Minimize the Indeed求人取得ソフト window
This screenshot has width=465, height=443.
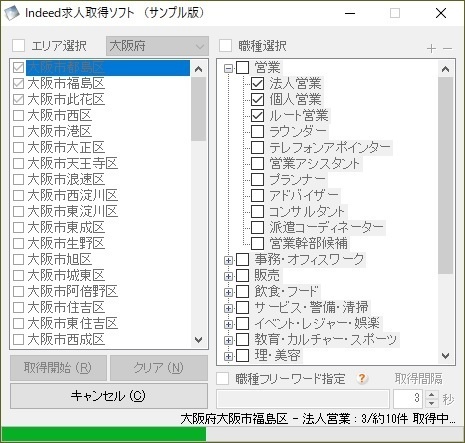click(350, 13)
